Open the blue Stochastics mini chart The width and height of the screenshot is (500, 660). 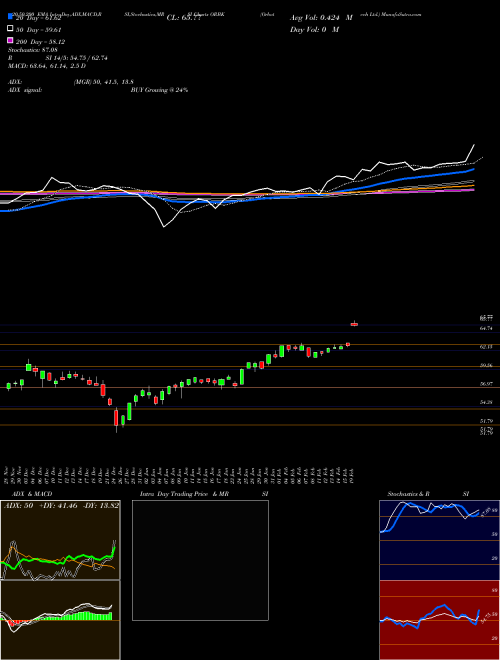[x=439, y=540]
